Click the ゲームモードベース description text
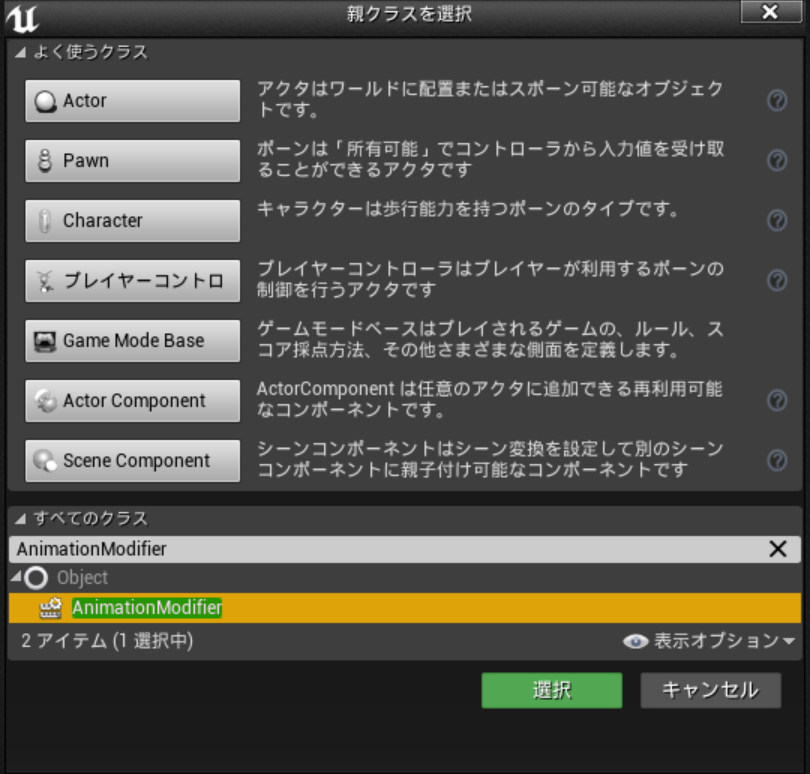The width and height of the screenshot is (810, 774). pyautogui.click(x=490, y=339)
